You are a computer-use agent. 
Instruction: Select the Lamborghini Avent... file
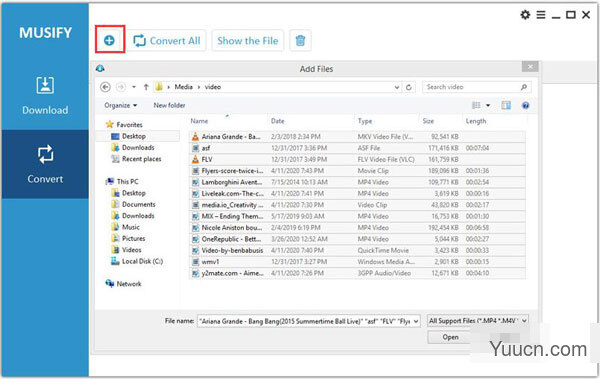point(357,182)
